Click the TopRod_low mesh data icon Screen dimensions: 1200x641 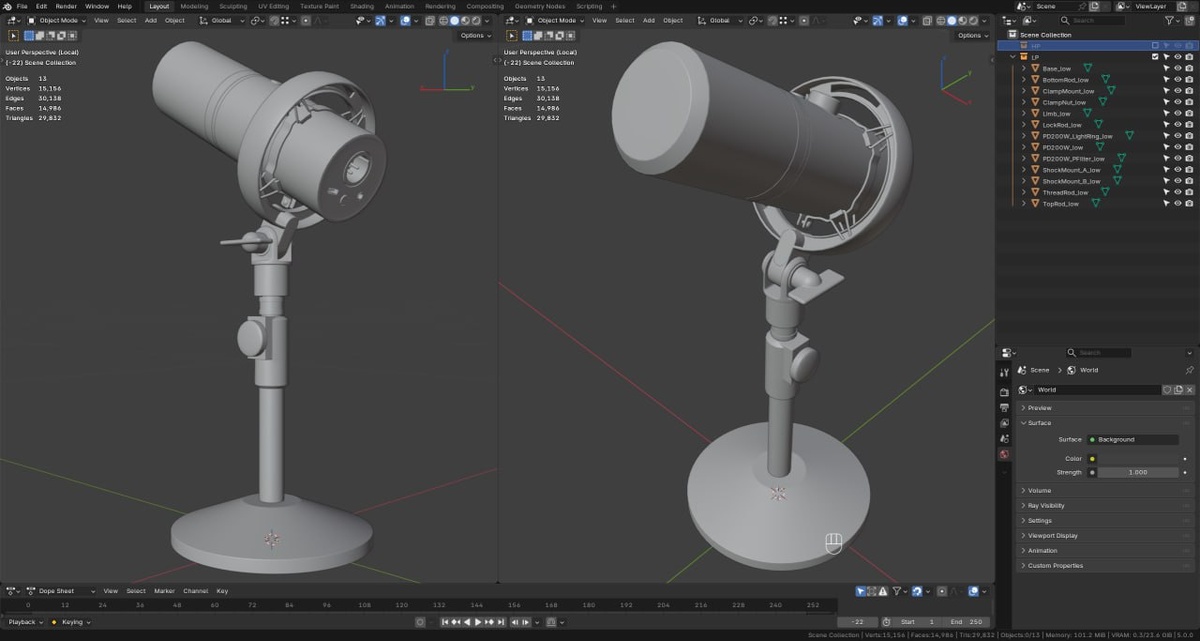1095,203
